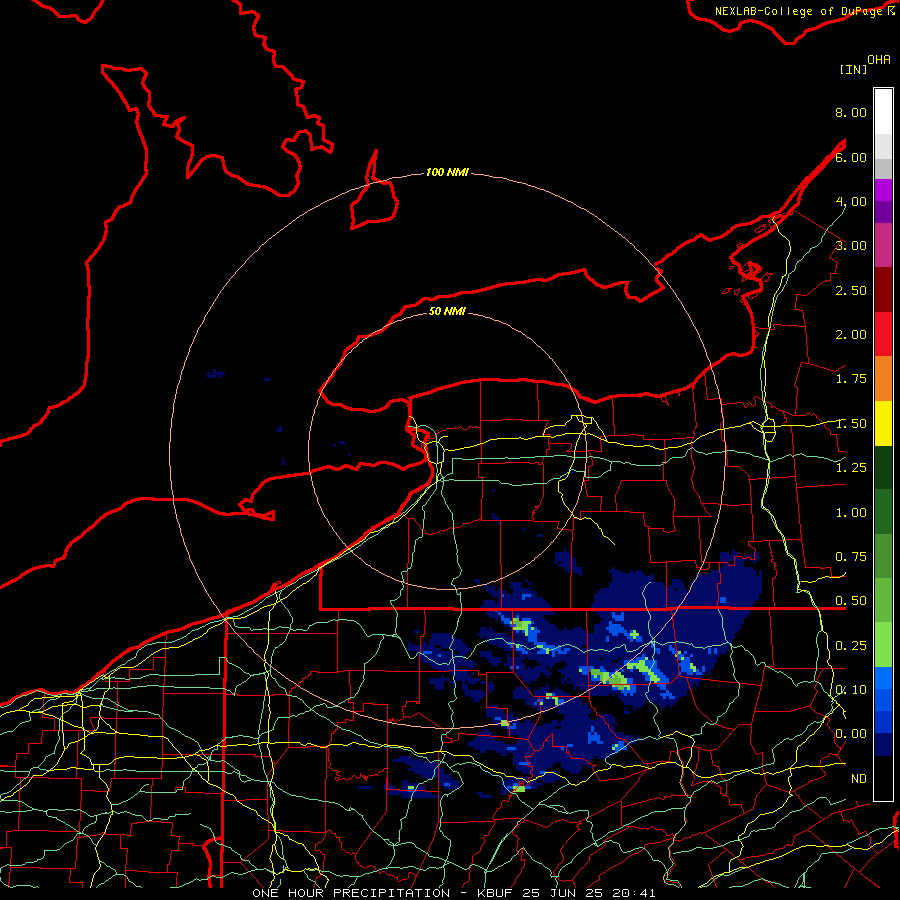
Task: Click the 3.00 legend value
Action: [851, 246]
